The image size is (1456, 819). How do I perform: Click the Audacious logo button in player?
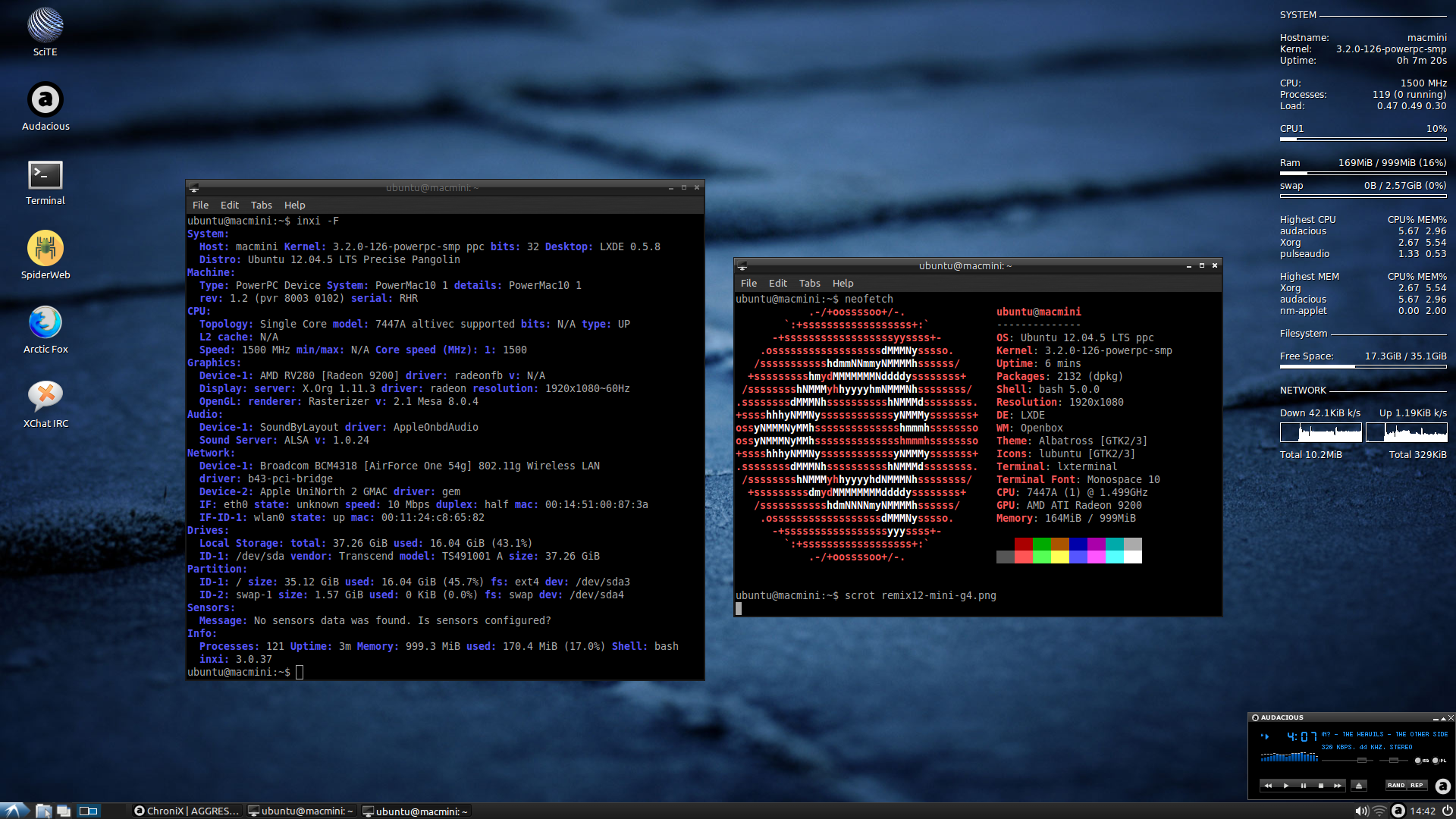1443,786
